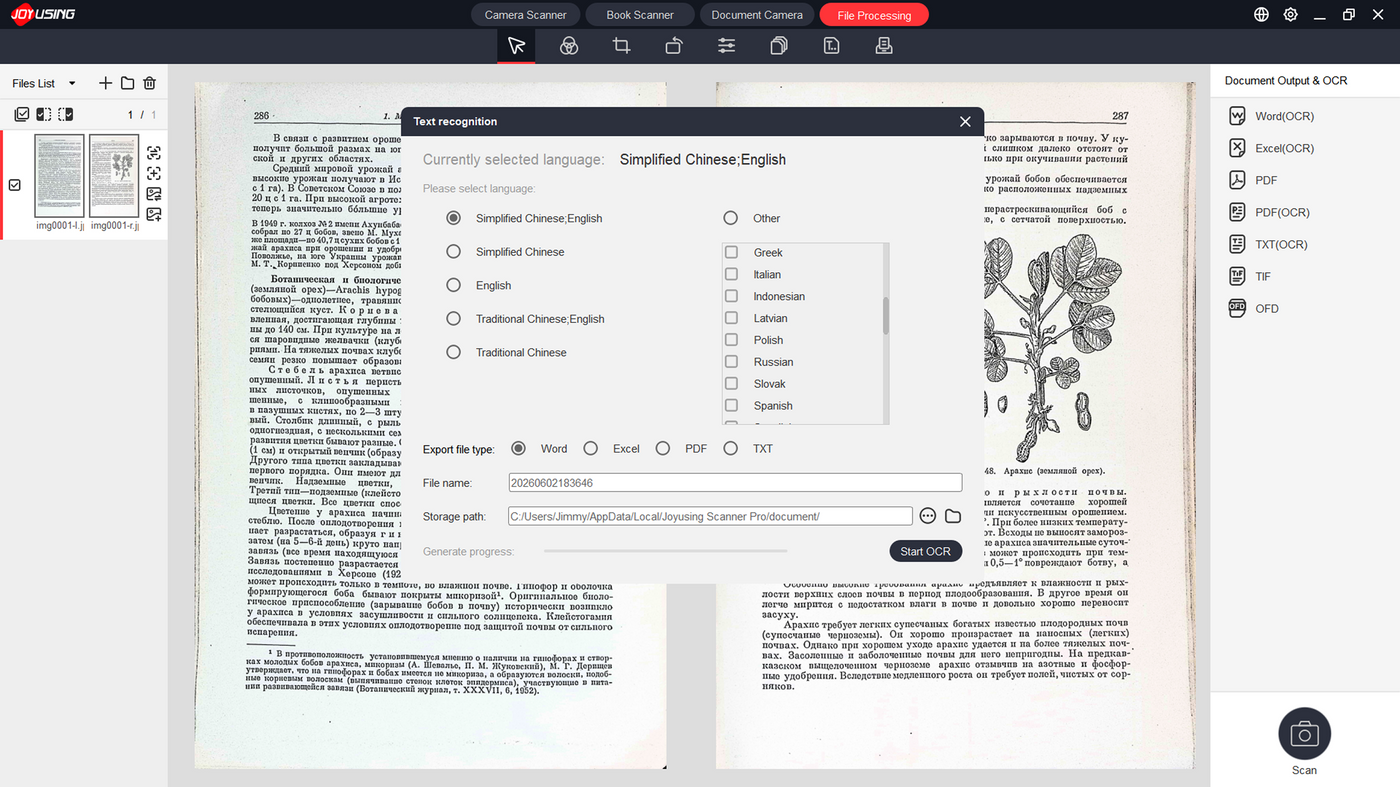
Task: Click the add image icon beside thumbnails
Action: tap(154, 214)
